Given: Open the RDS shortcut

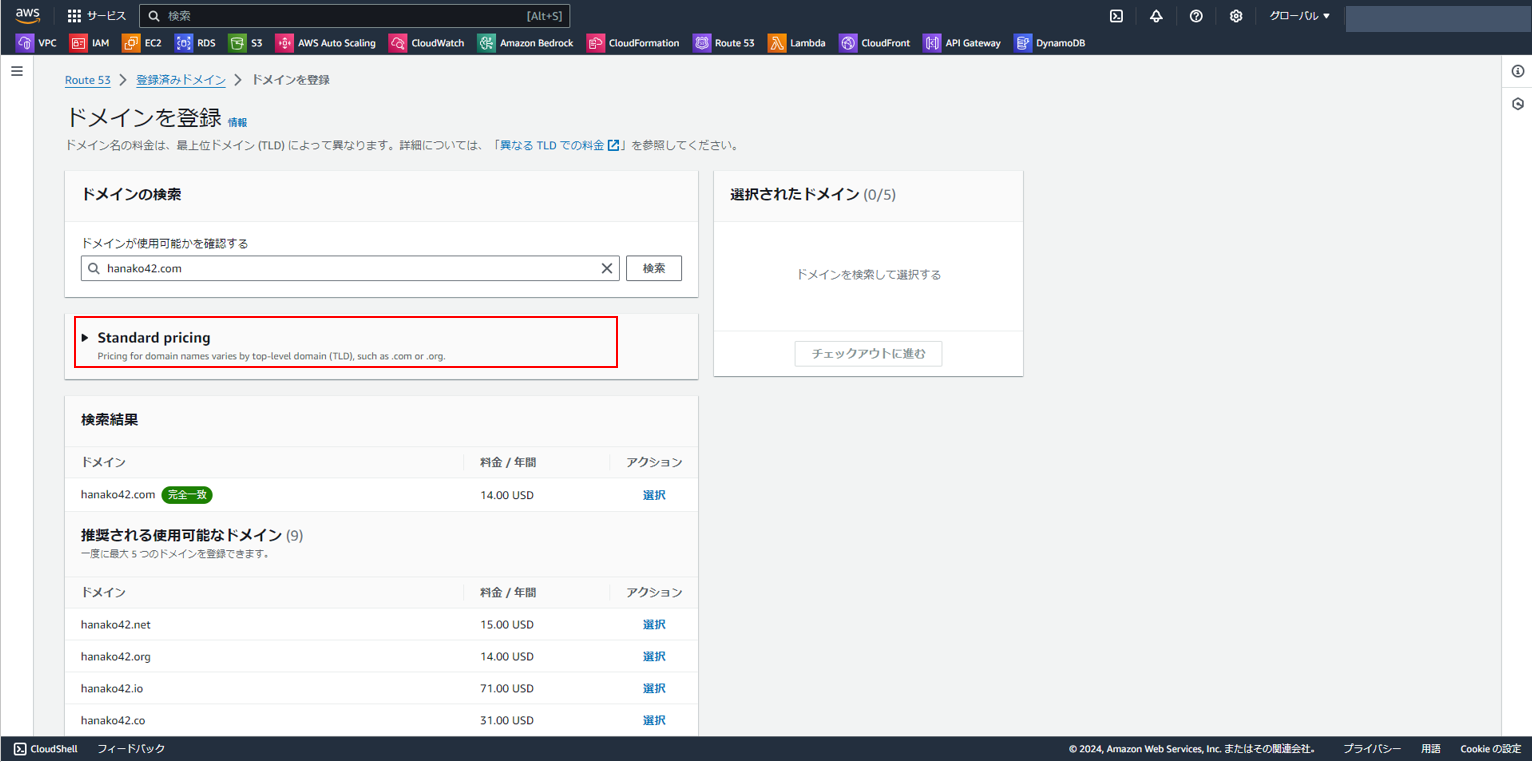Looking at the screenshot, I should coord(196,43).
